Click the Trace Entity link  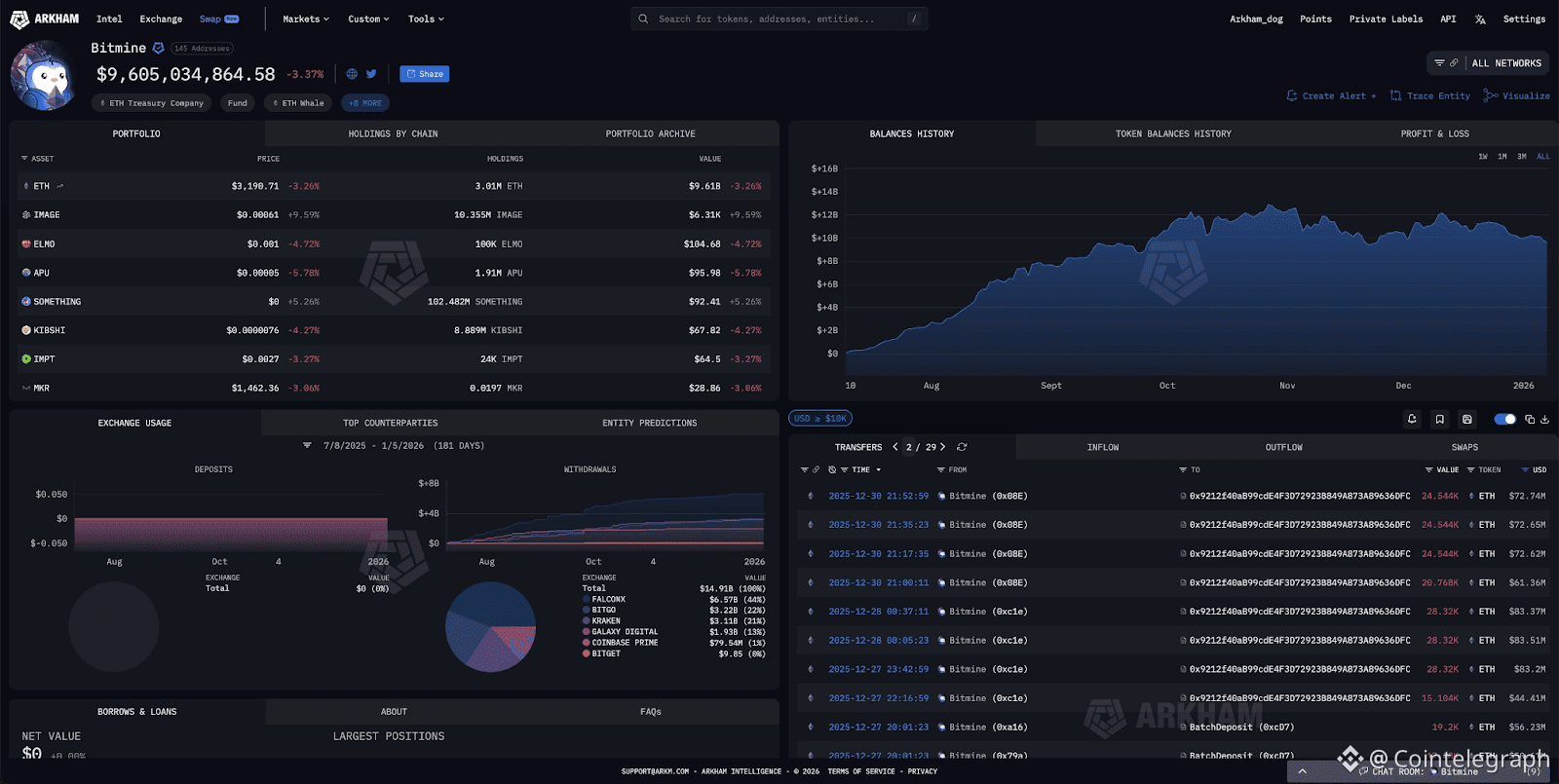click(x=1429, y=95)
